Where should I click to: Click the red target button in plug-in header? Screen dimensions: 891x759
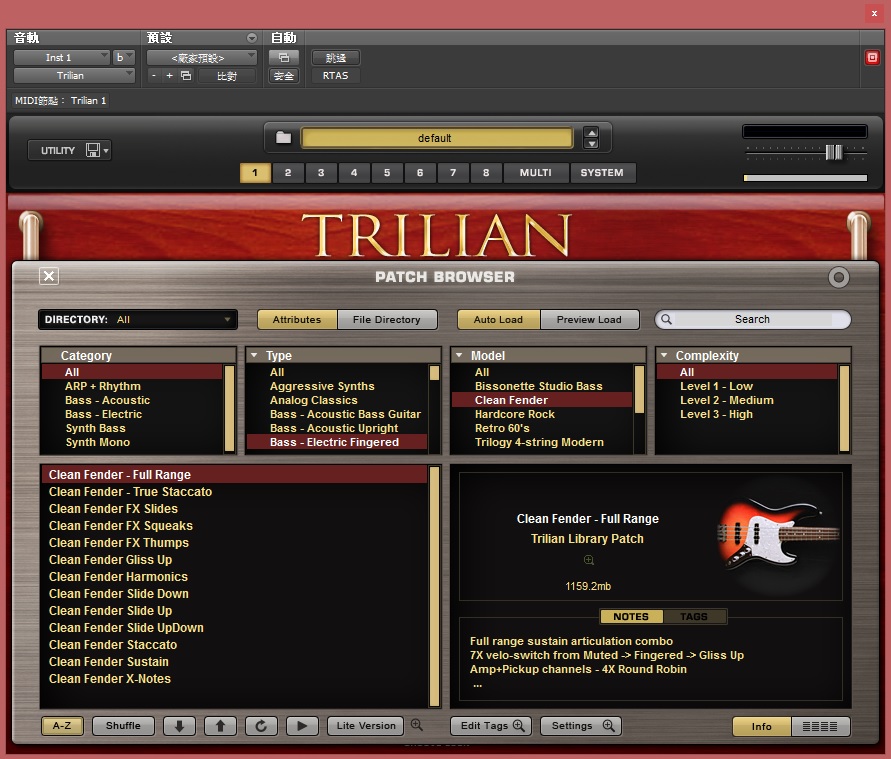(x=872, y=57)
